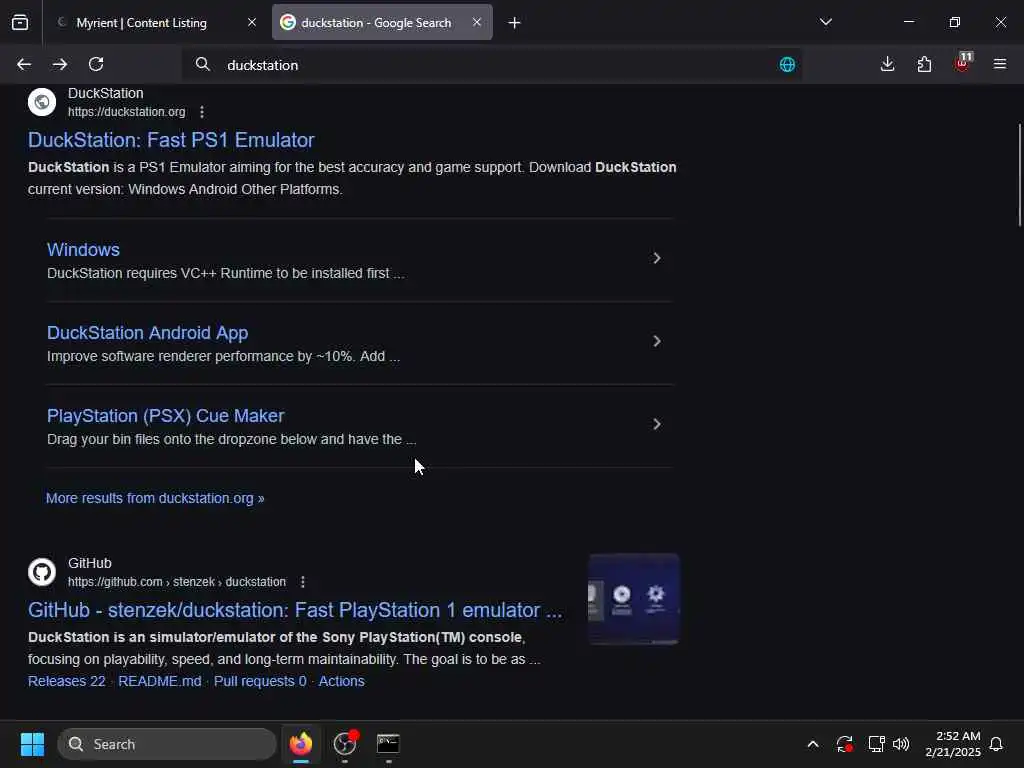
Task: Open the README.md link
Action: pyautogui.click(x=160, y=681)
